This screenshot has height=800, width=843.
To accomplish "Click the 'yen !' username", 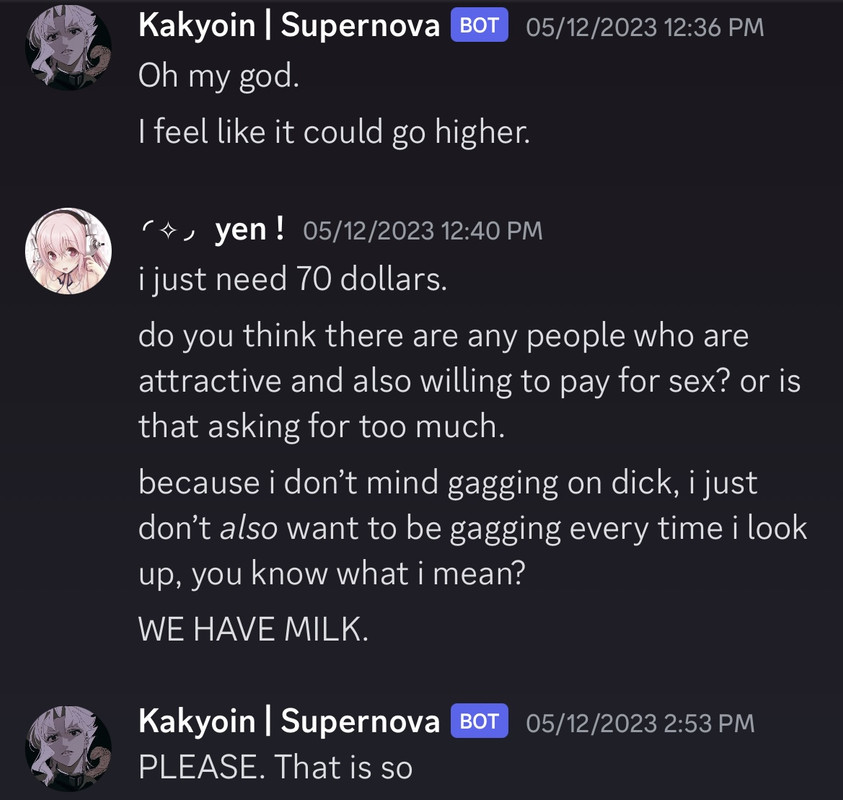I will click(249, 230).
